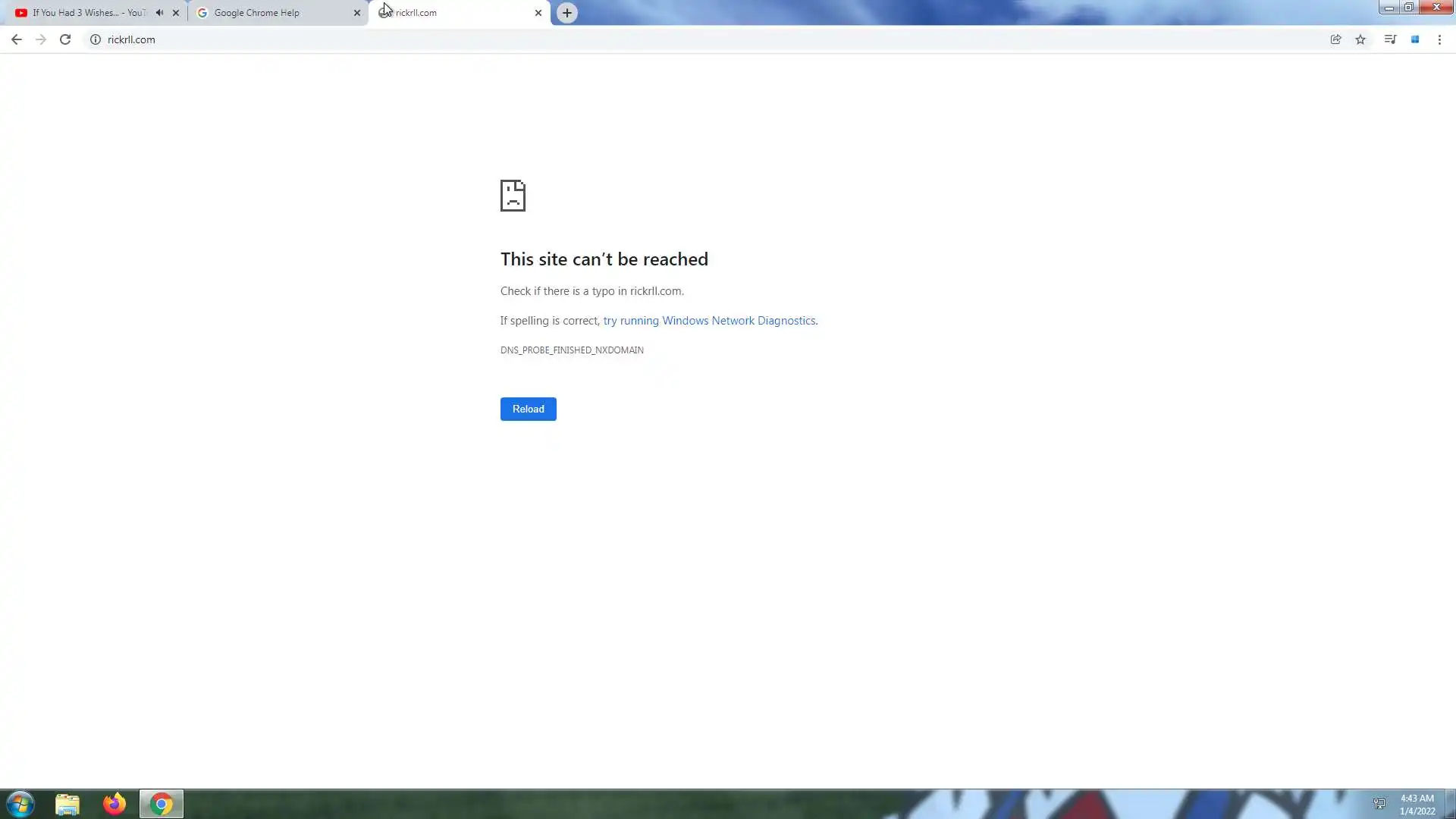This screenshot has height=819, width=1456.
Task: Open Chrome three-dot menu
Action: point(1439,39)
